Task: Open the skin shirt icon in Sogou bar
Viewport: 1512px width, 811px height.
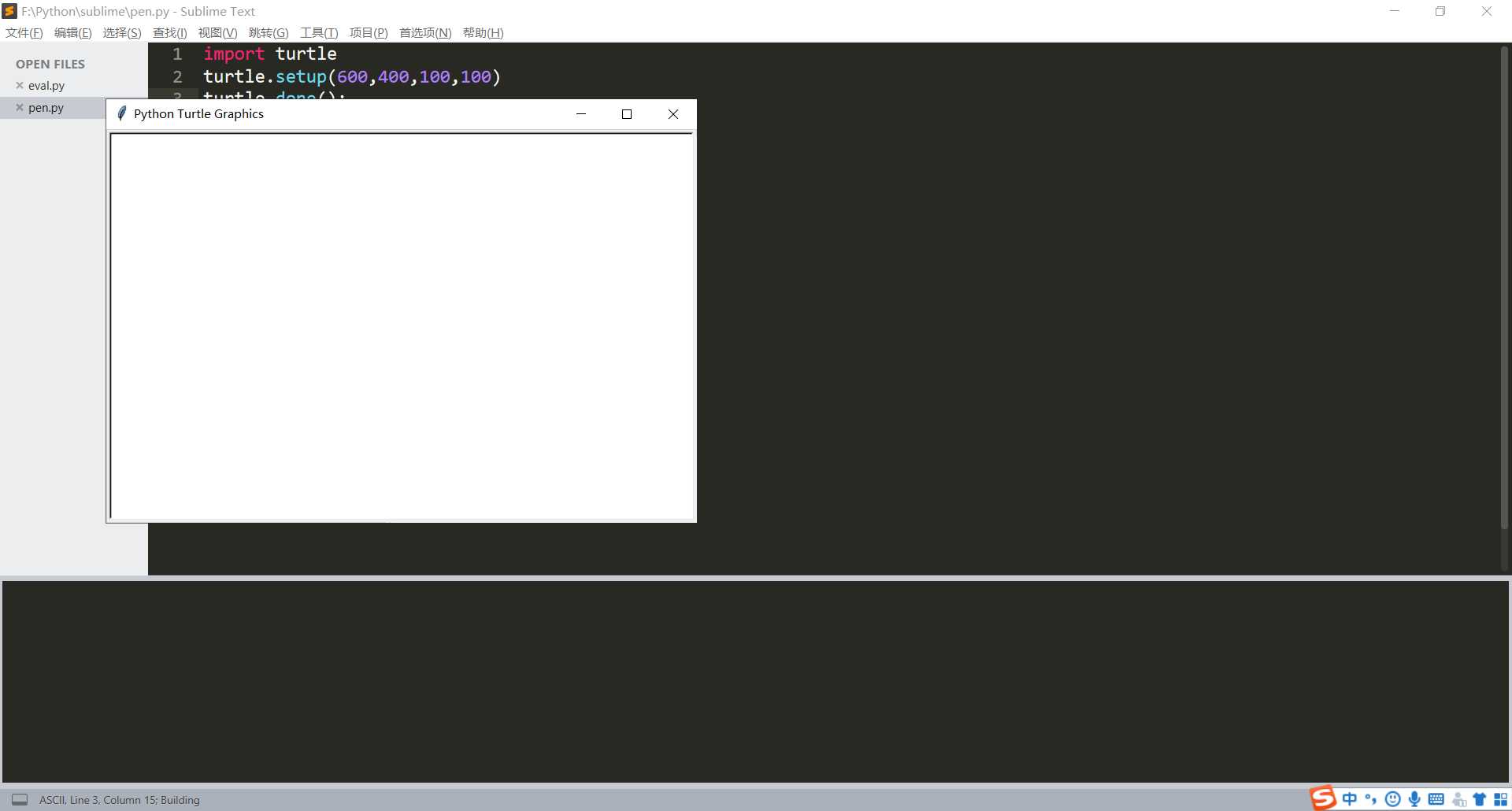Action: point(1479,799)
